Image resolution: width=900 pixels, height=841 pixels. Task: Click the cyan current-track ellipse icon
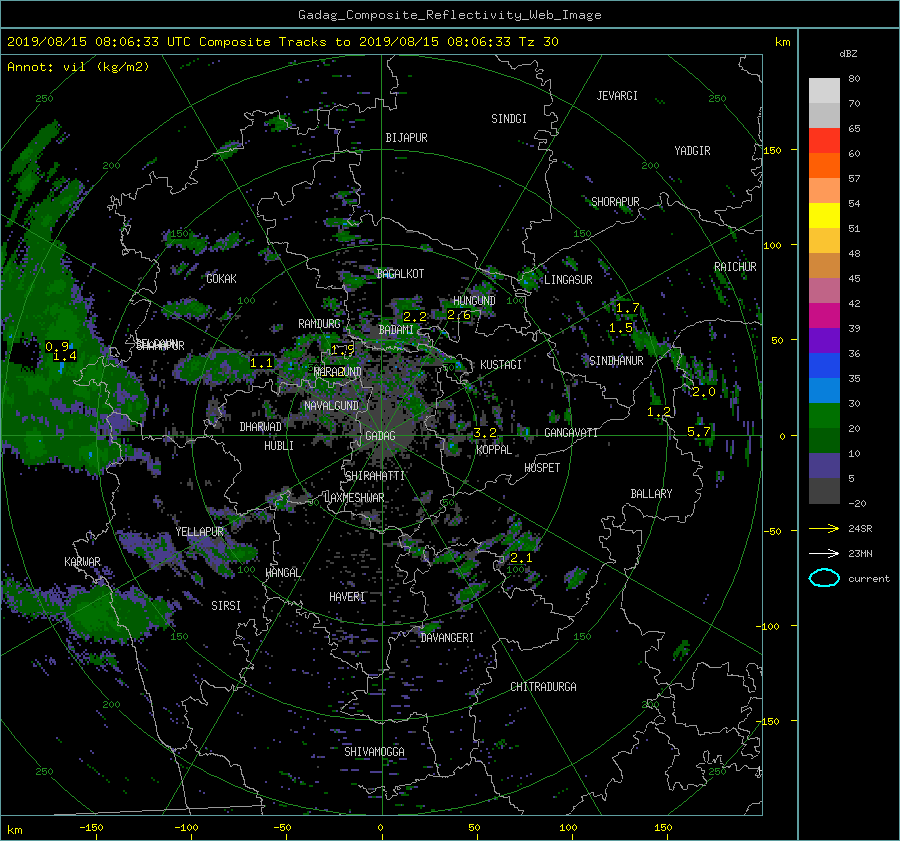pos(824,578)
